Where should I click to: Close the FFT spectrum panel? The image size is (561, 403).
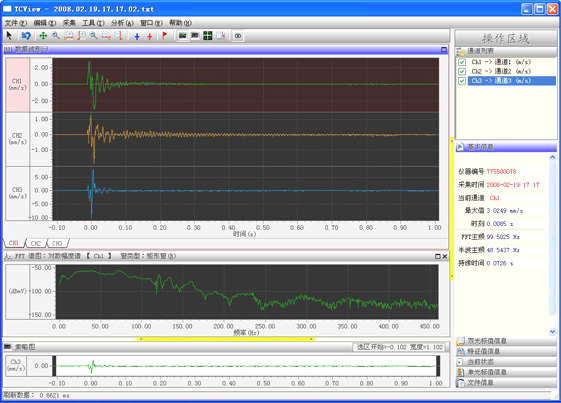445,256
